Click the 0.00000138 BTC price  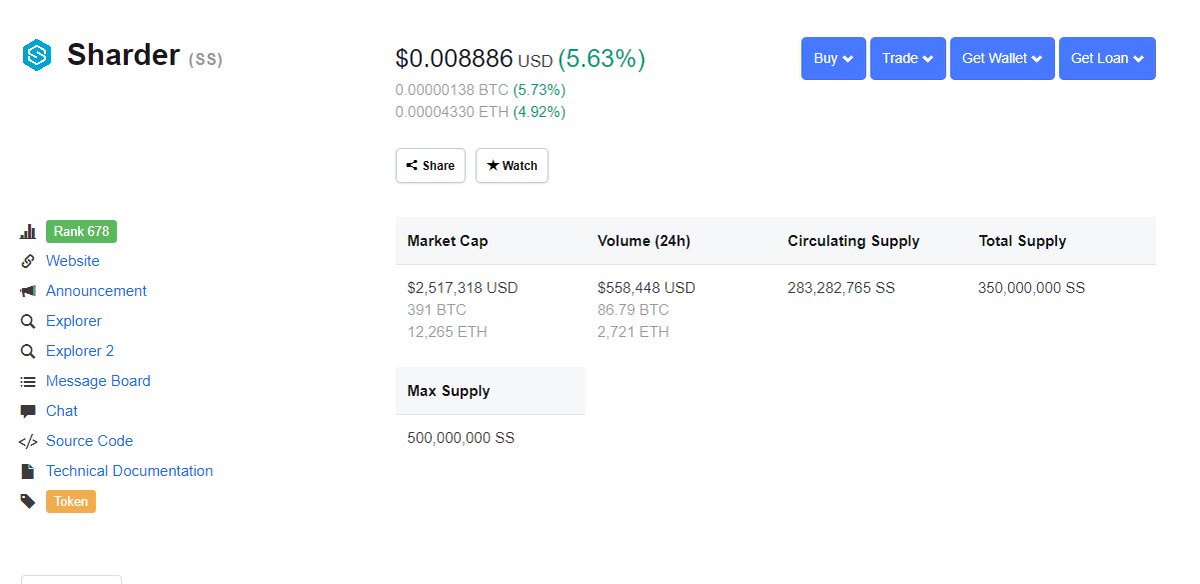tap(452, 90)
